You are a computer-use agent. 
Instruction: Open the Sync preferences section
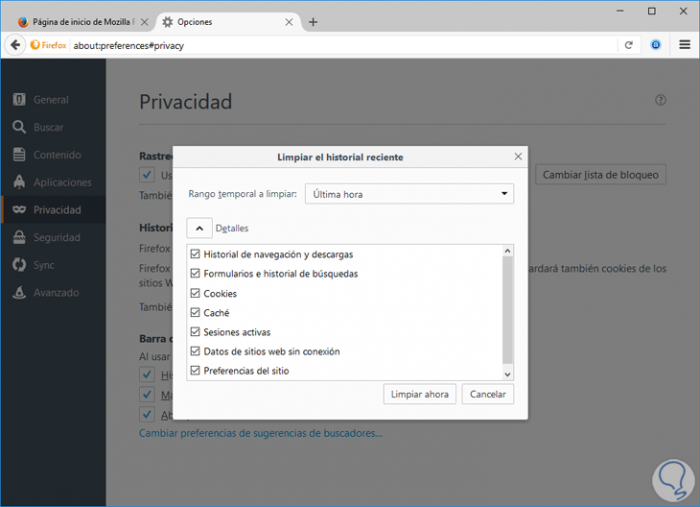click(53, 265)
